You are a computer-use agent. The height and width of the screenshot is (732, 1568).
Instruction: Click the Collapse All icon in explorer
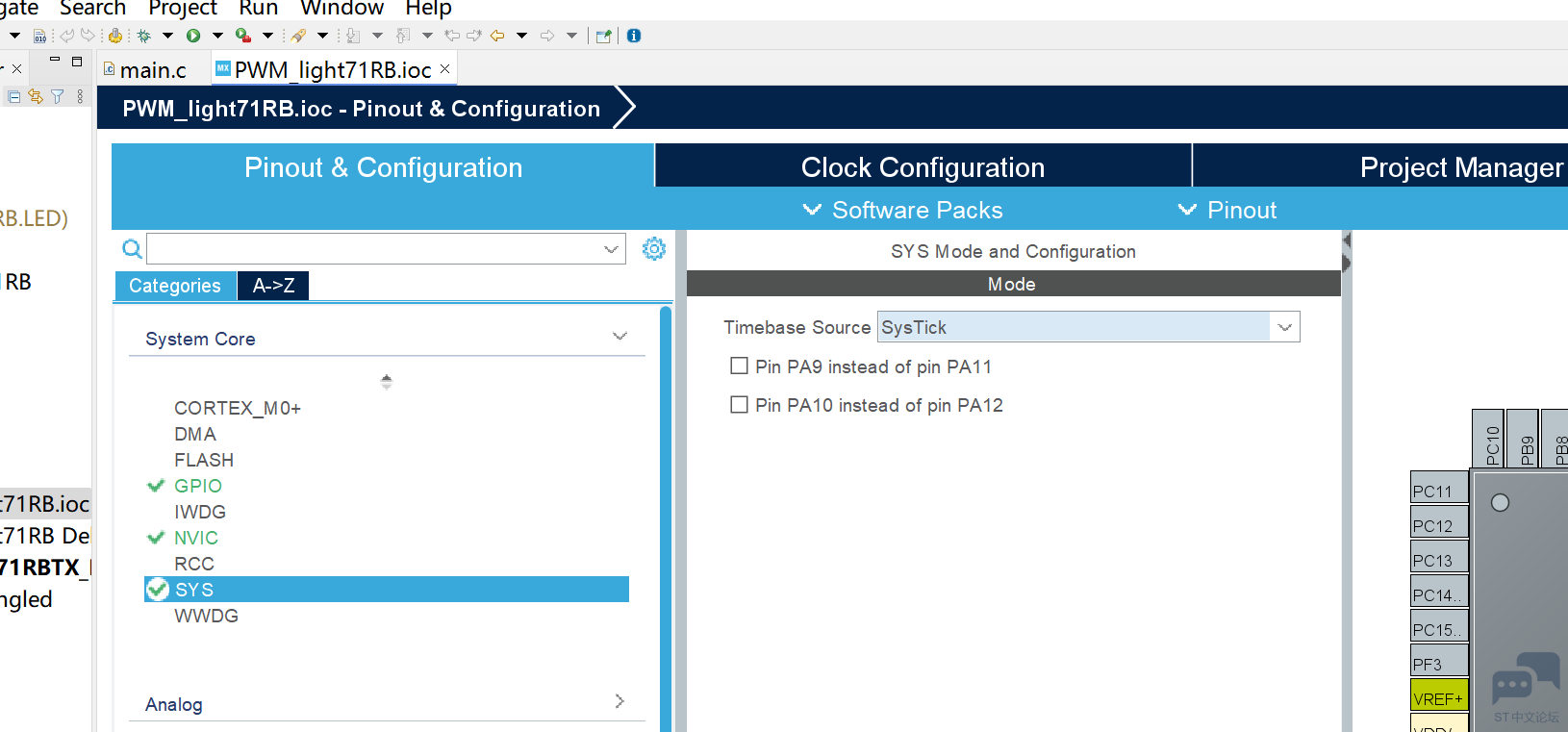tap(14, 96)
